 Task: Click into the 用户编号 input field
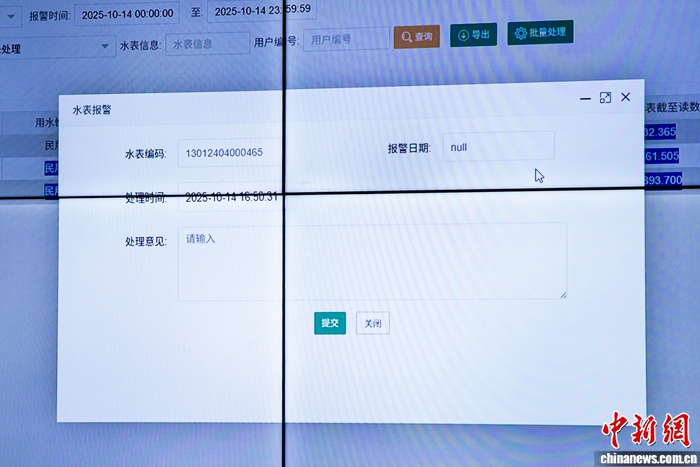345,39
